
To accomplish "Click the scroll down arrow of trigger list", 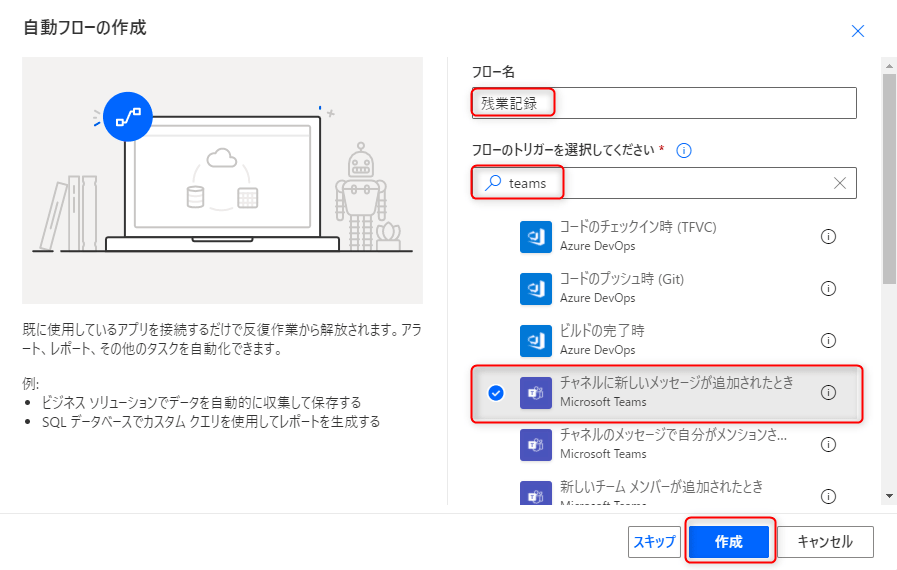I will pyautogui.click(x=889, y=496).
